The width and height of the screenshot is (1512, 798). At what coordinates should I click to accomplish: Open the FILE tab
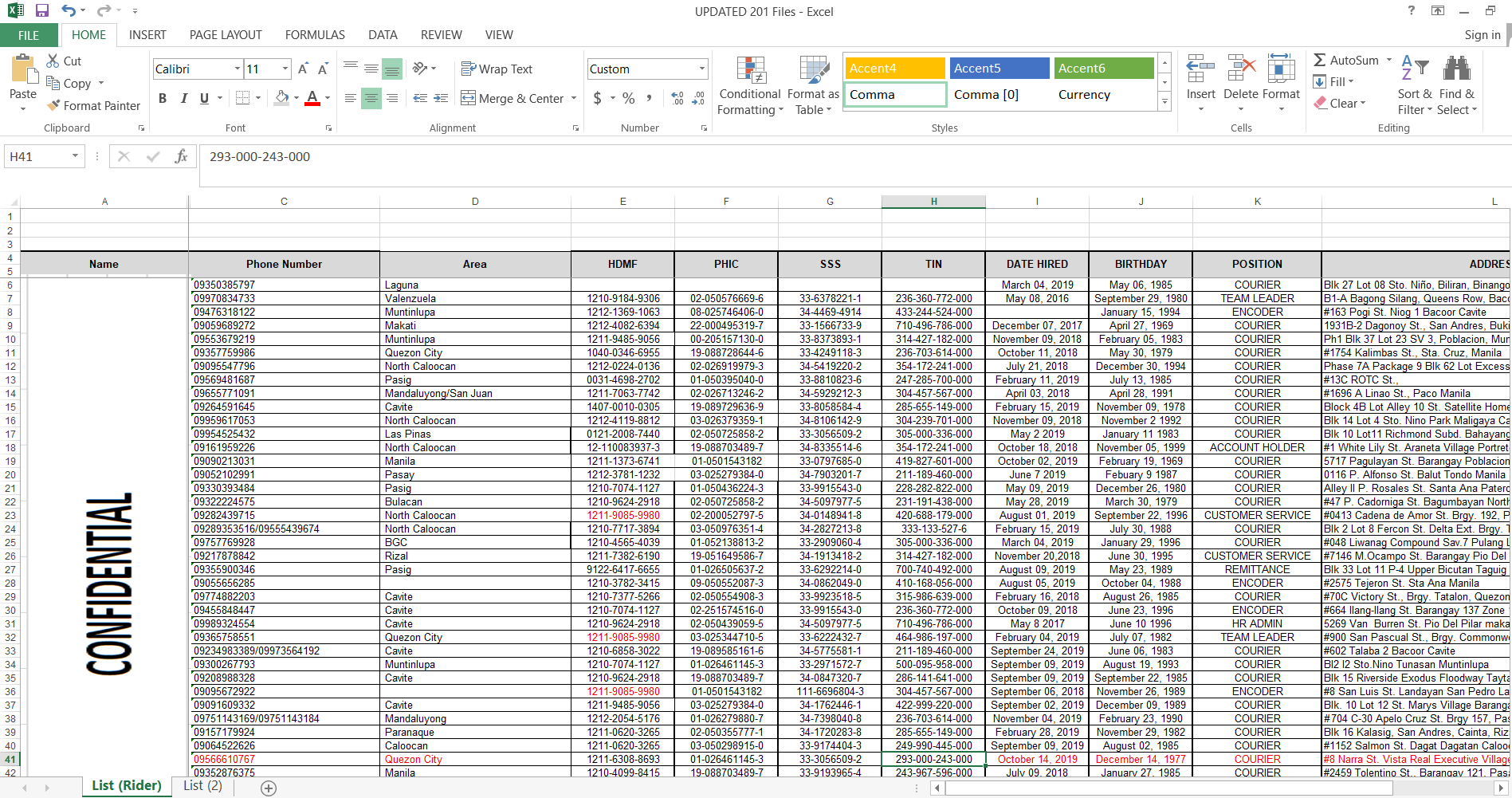click(x=29, y=35)
